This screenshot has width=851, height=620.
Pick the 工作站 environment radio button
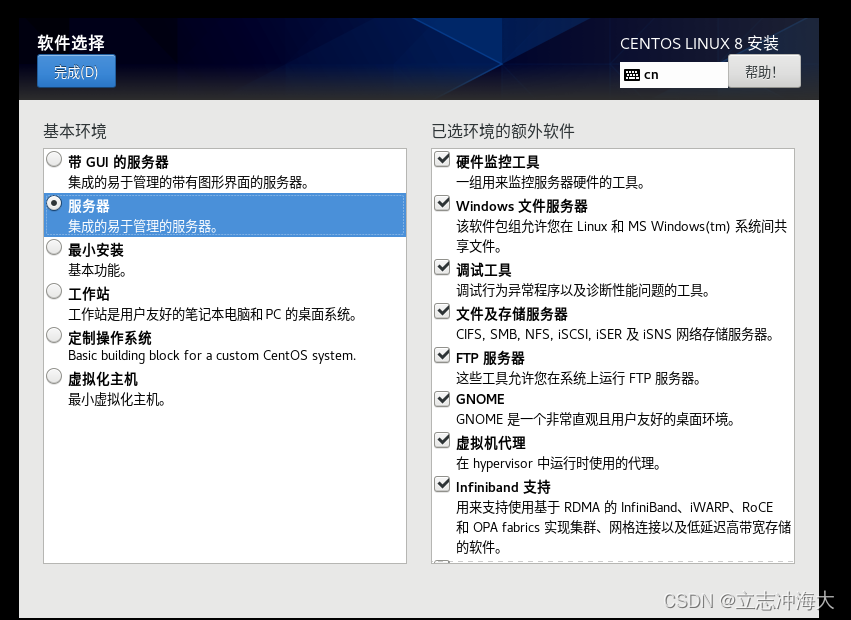(54, 291)
